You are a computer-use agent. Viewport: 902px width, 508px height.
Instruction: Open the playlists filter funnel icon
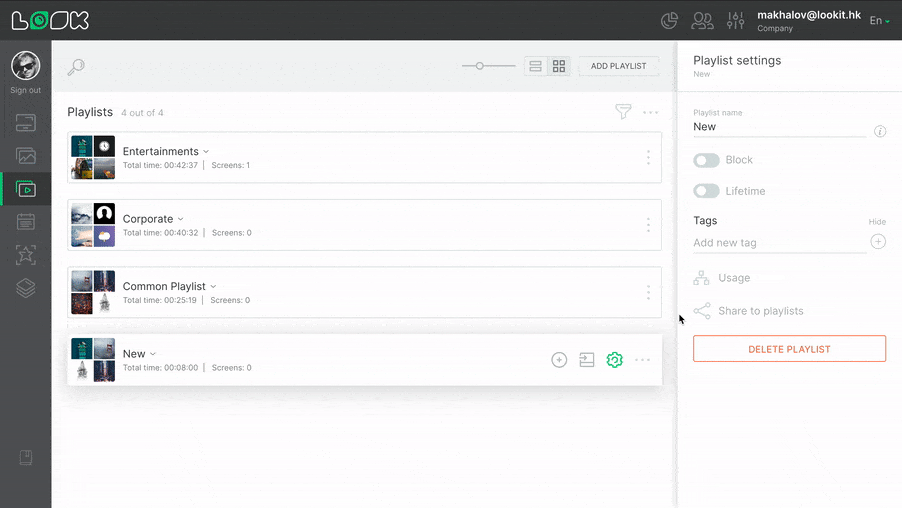coord(623,112)
